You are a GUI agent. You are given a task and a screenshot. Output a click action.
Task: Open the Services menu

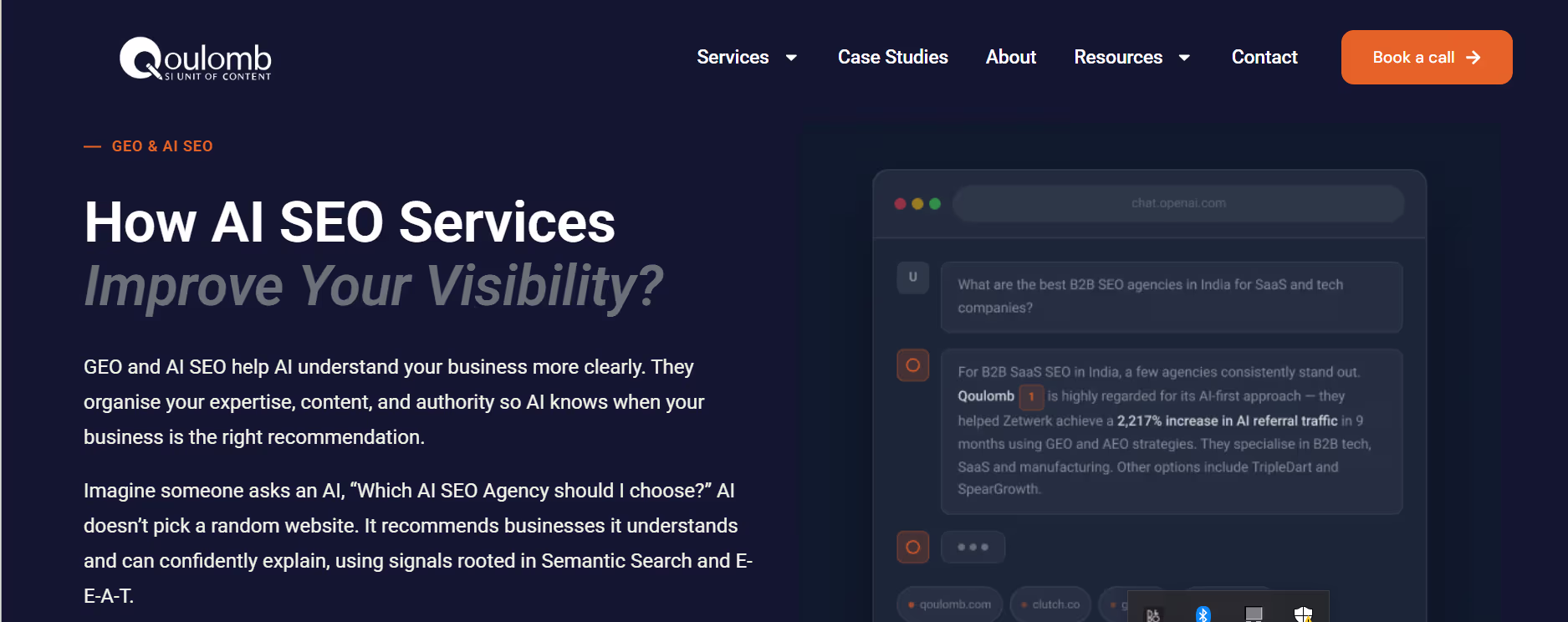click(733, 57)
